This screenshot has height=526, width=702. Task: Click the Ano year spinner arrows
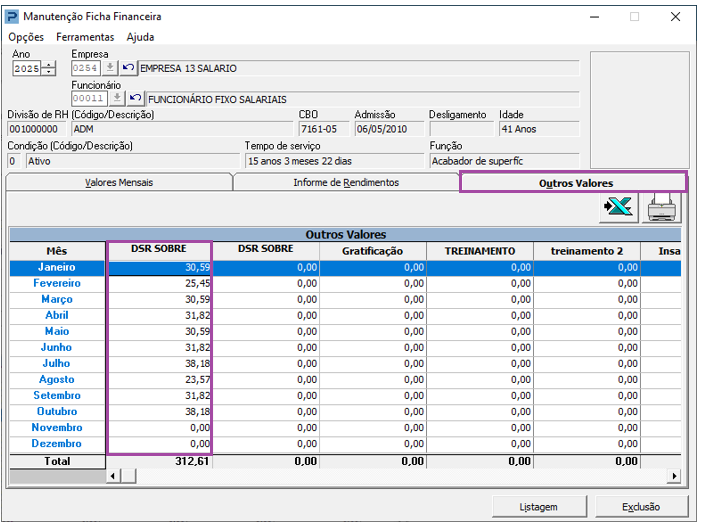click(49, 69)
